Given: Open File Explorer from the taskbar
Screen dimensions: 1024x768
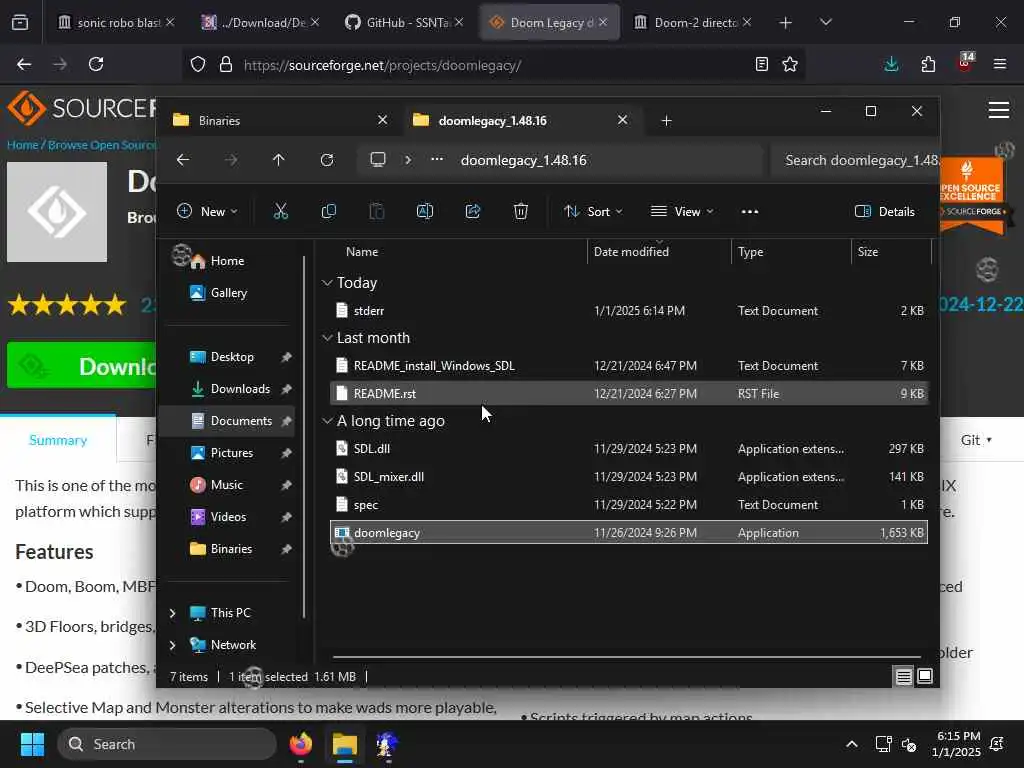Looking at the screenshot, I should tap(345, 744).
